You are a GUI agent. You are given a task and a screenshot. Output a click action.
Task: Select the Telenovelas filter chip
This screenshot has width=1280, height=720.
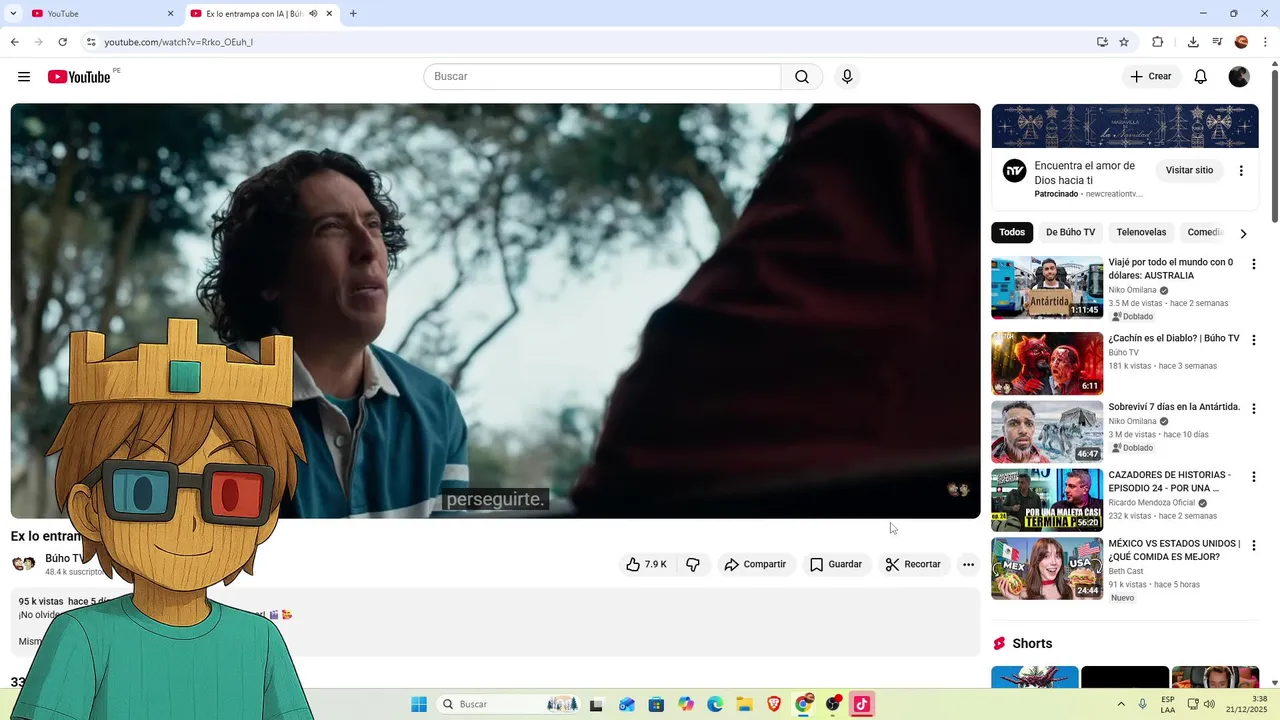1141,232
